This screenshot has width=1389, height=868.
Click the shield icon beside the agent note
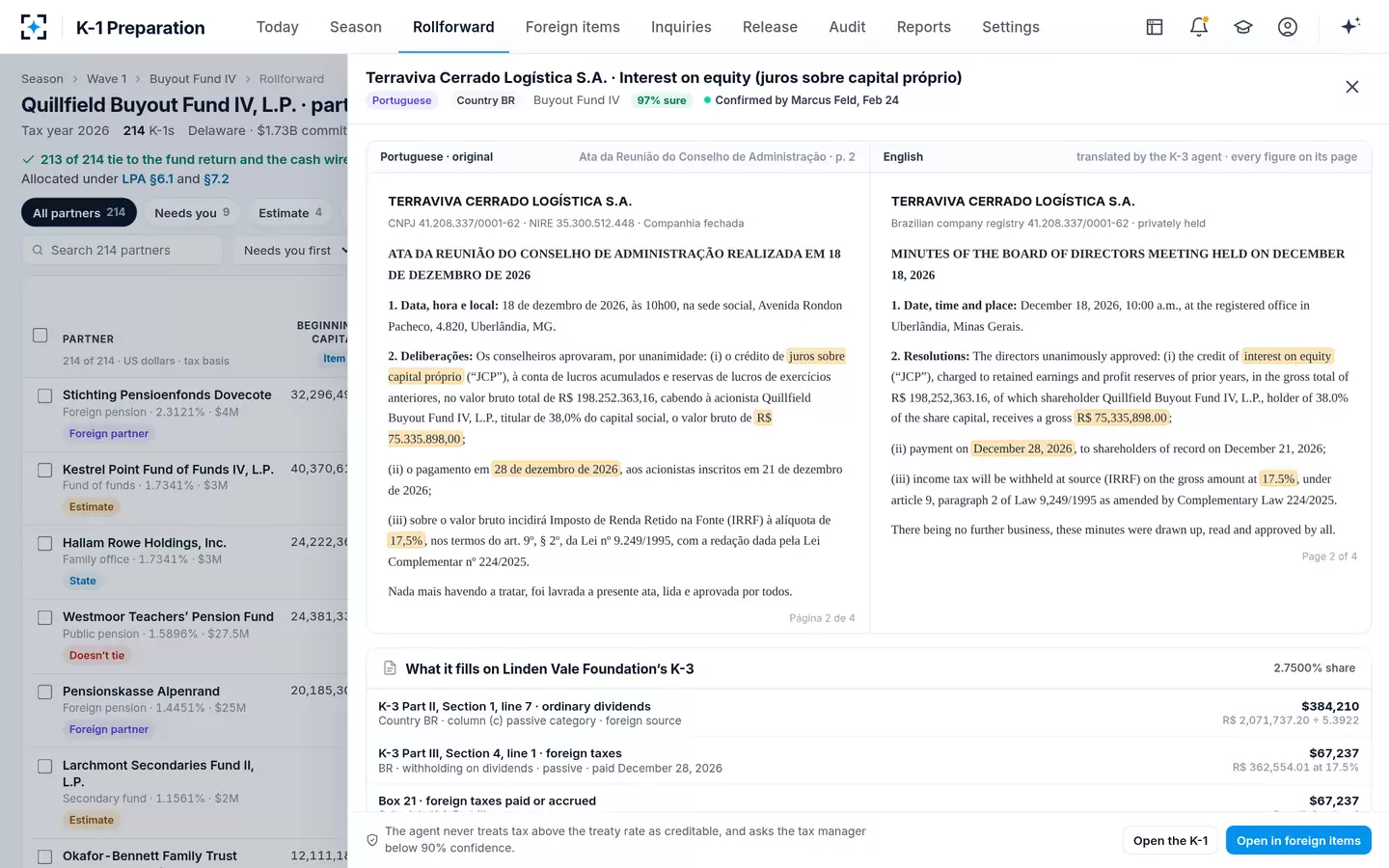(372, 840)
